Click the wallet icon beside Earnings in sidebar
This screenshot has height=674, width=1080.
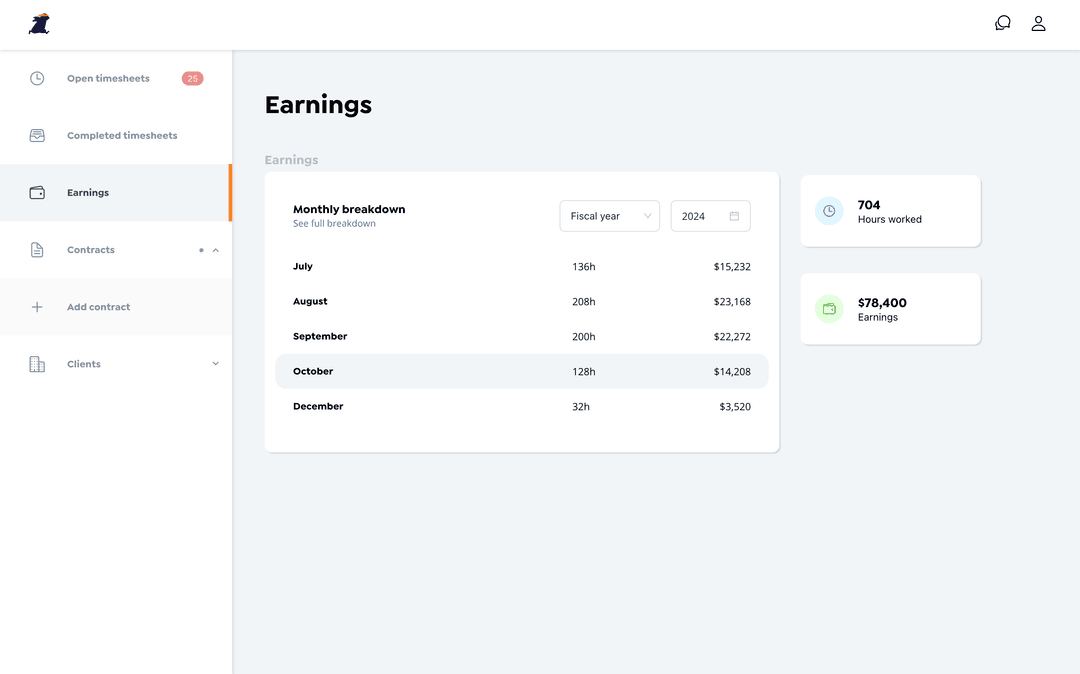click(37, 193)
